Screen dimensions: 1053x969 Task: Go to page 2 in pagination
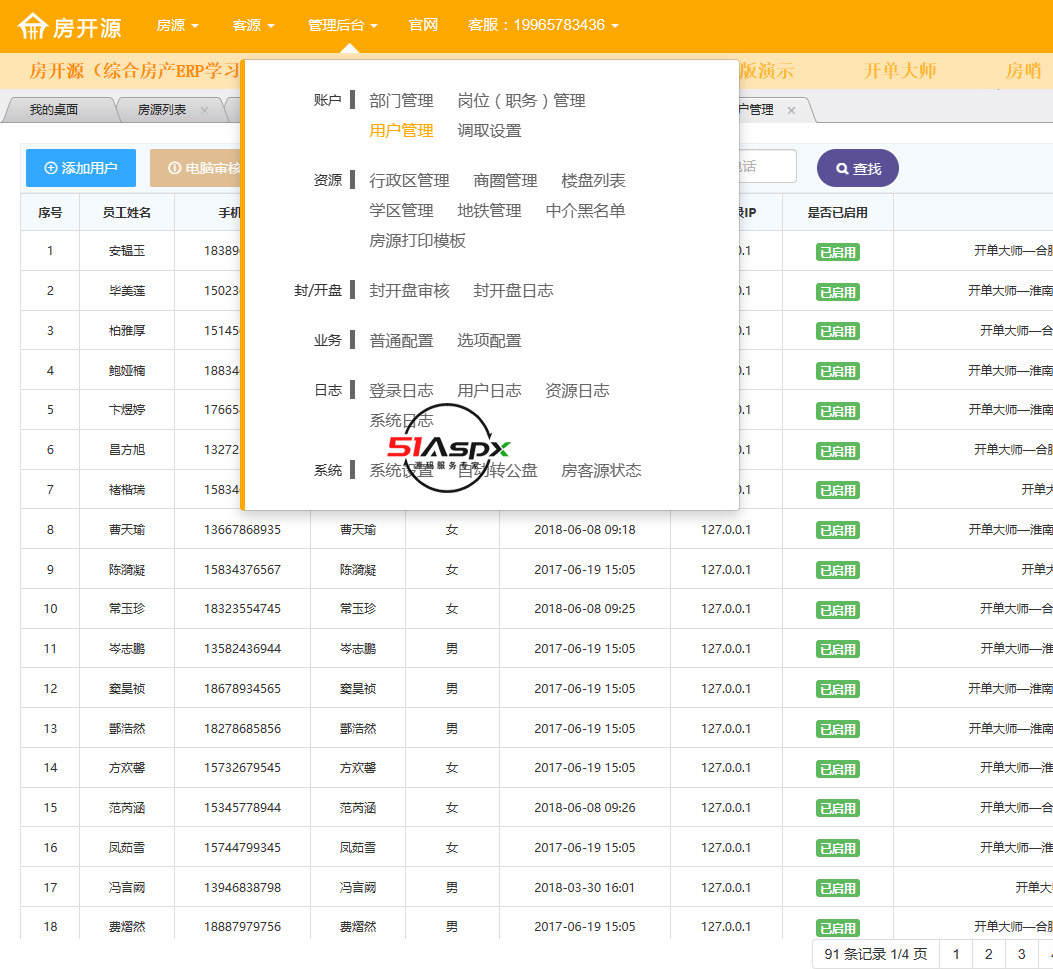coord(988,954)
